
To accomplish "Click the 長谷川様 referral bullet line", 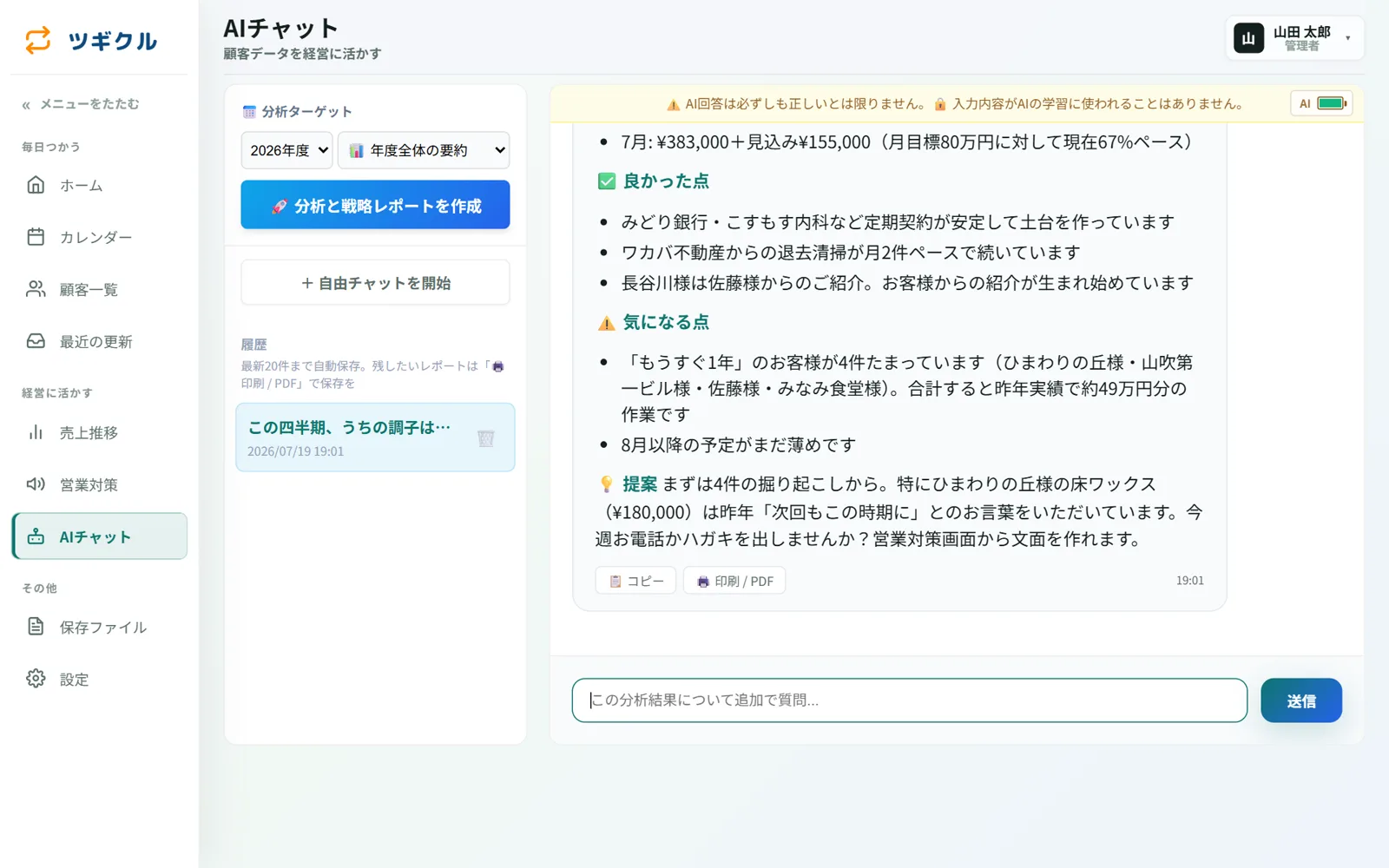I will click(x=907, y=283).
